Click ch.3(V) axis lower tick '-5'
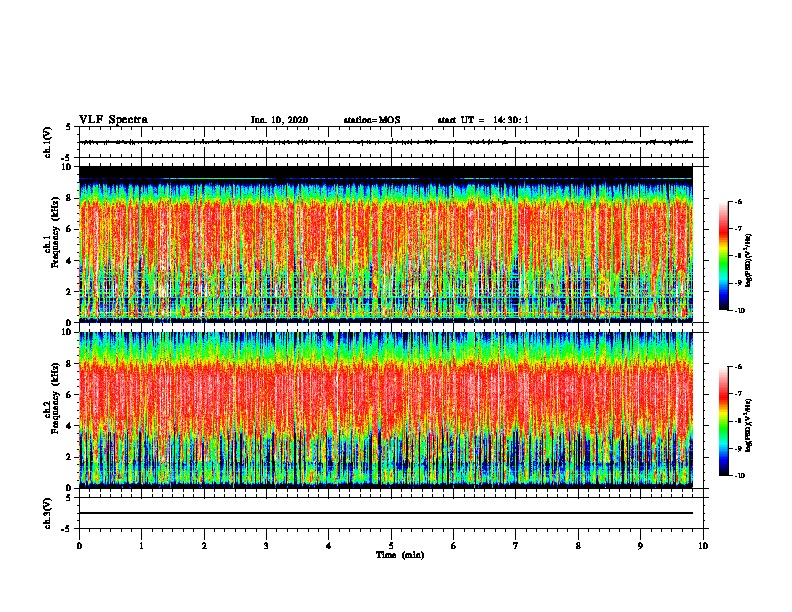 coord(68,529)
